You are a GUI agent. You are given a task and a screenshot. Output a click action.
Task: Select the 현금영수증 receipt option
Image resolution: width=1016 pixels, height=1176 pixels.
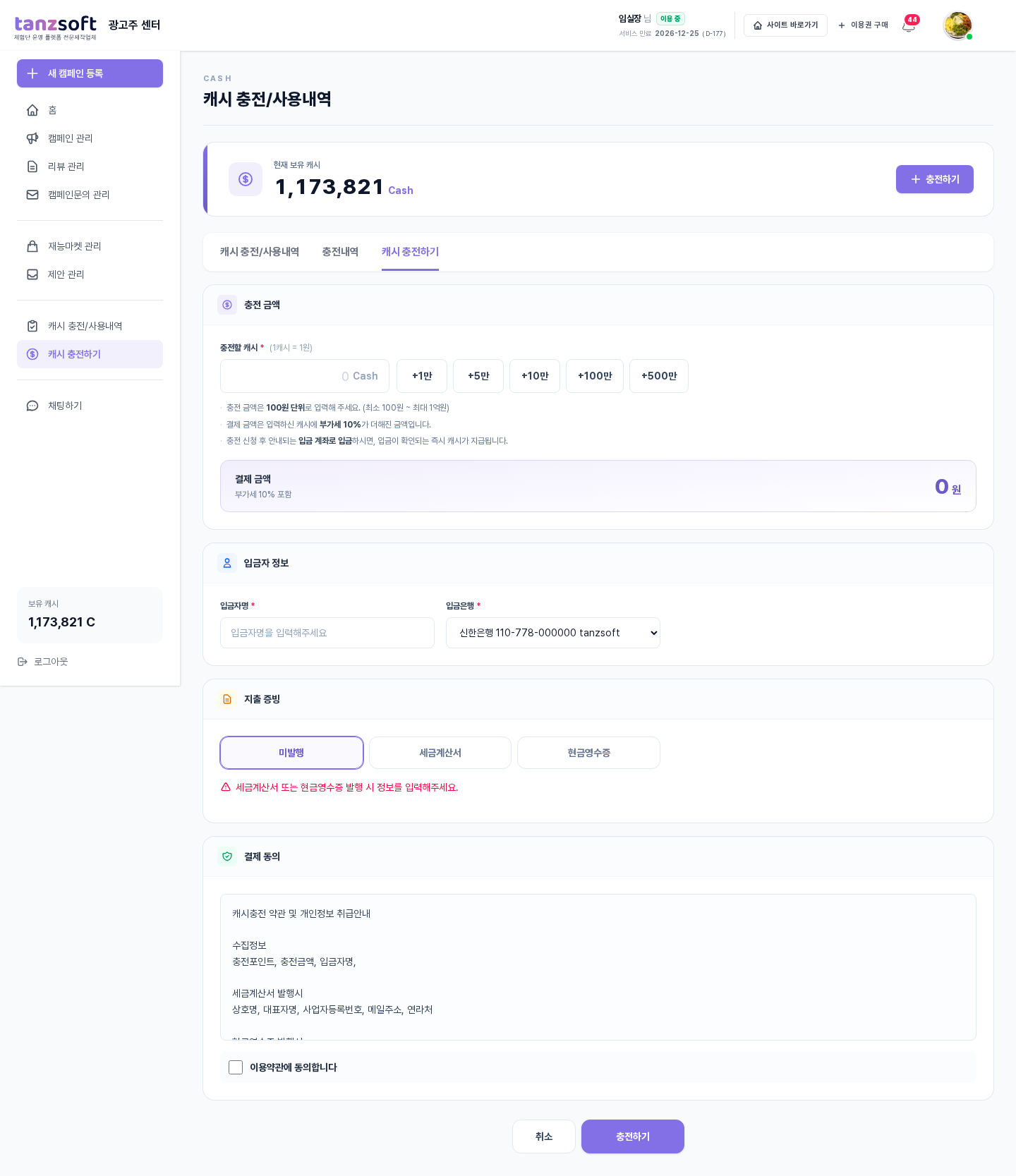589,753
